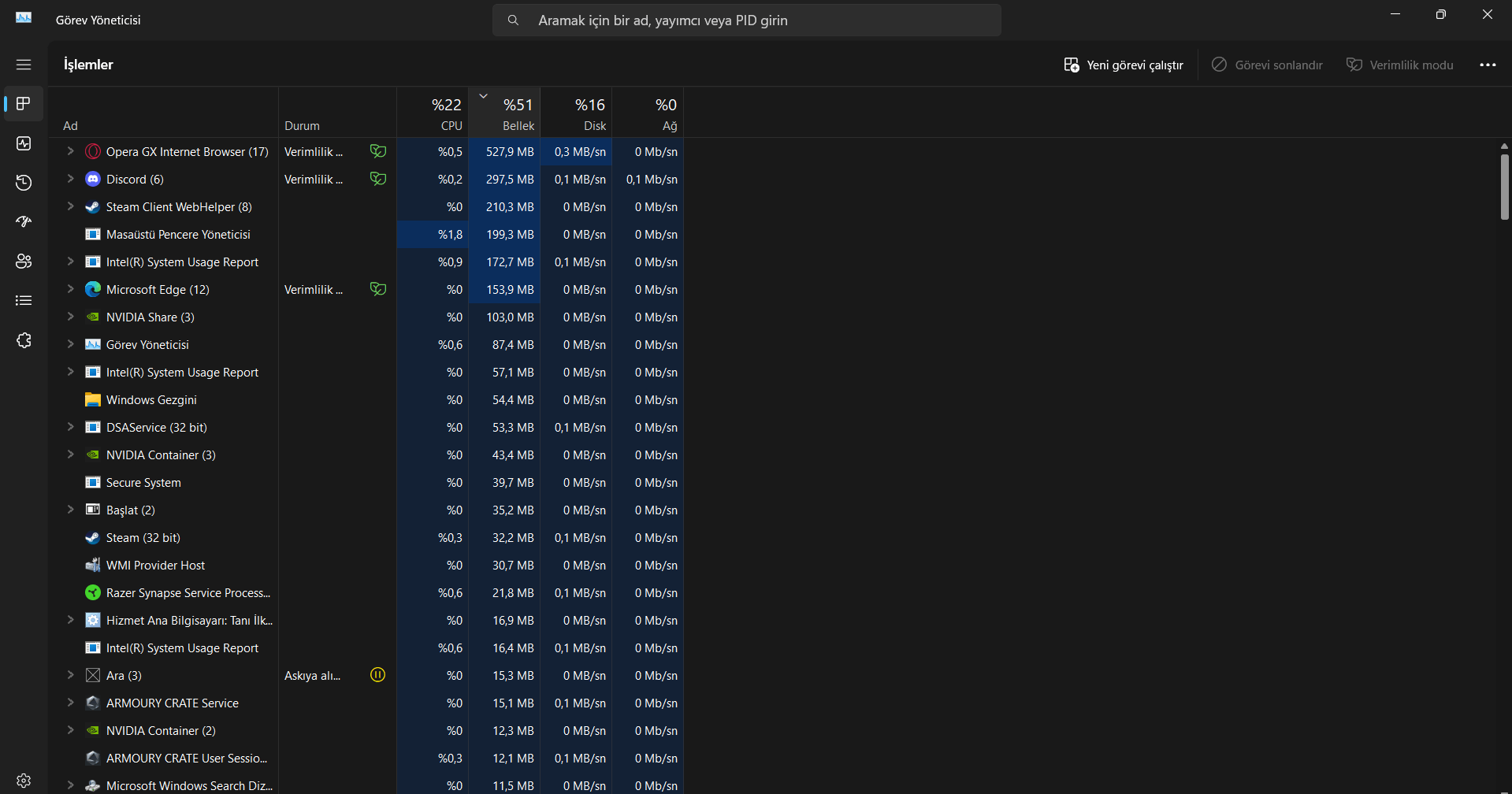Select the WMI Provider Host name
This screenshot has width=1512, height=794.
coord(155,565)
